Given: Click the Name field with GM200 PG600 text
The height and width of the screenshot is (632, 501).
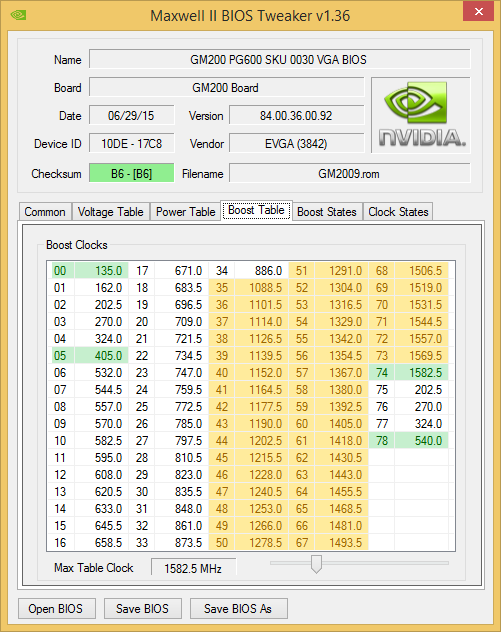Looking at the screenshot, I should point(279,60).
